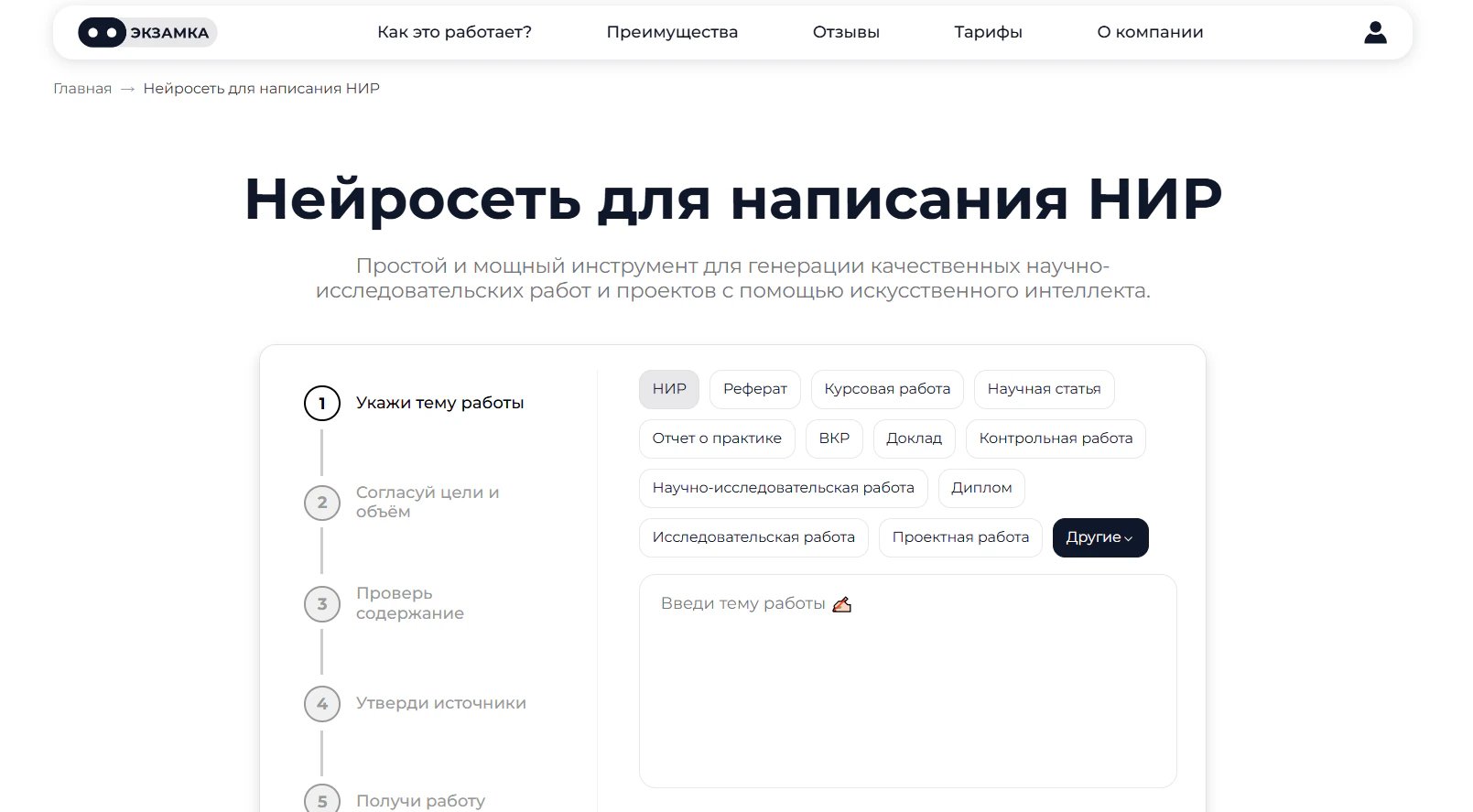Click step 2 circle for goals and volume

[322, 503]
